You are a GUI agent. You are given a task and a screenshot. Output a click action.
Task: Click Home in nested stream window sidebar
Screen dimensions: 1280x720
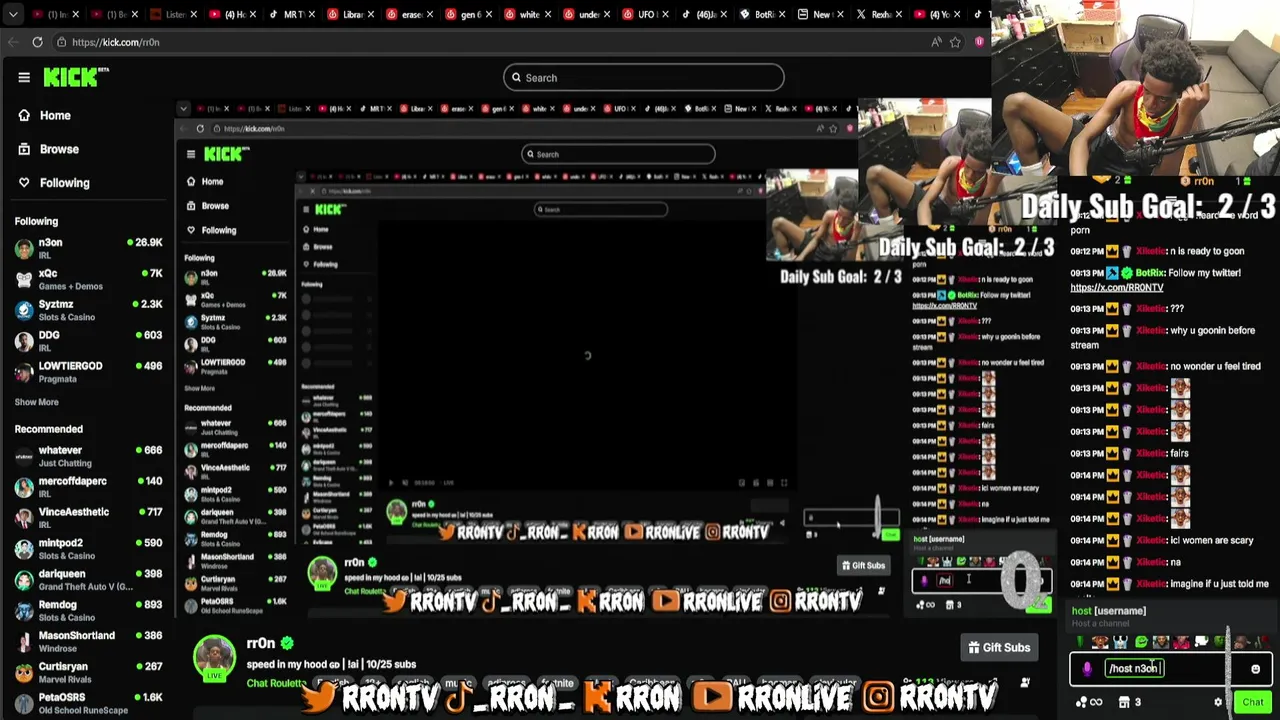pos(205,181)
